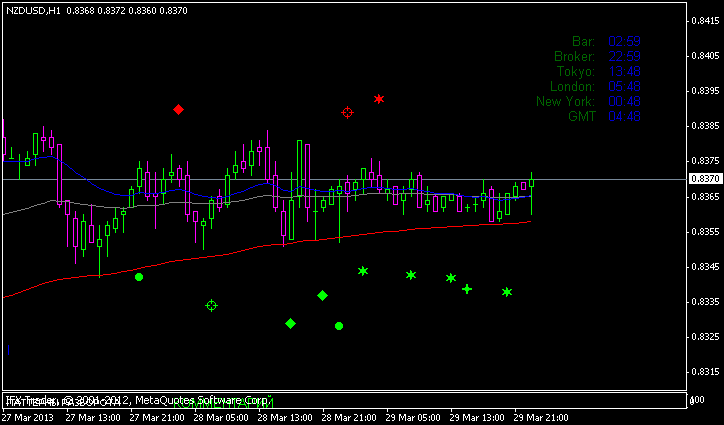This screenshot has height=425, width=724.
Task: Click the red asterisk marker
Action: pyautogui.click(x=379, y=99)
